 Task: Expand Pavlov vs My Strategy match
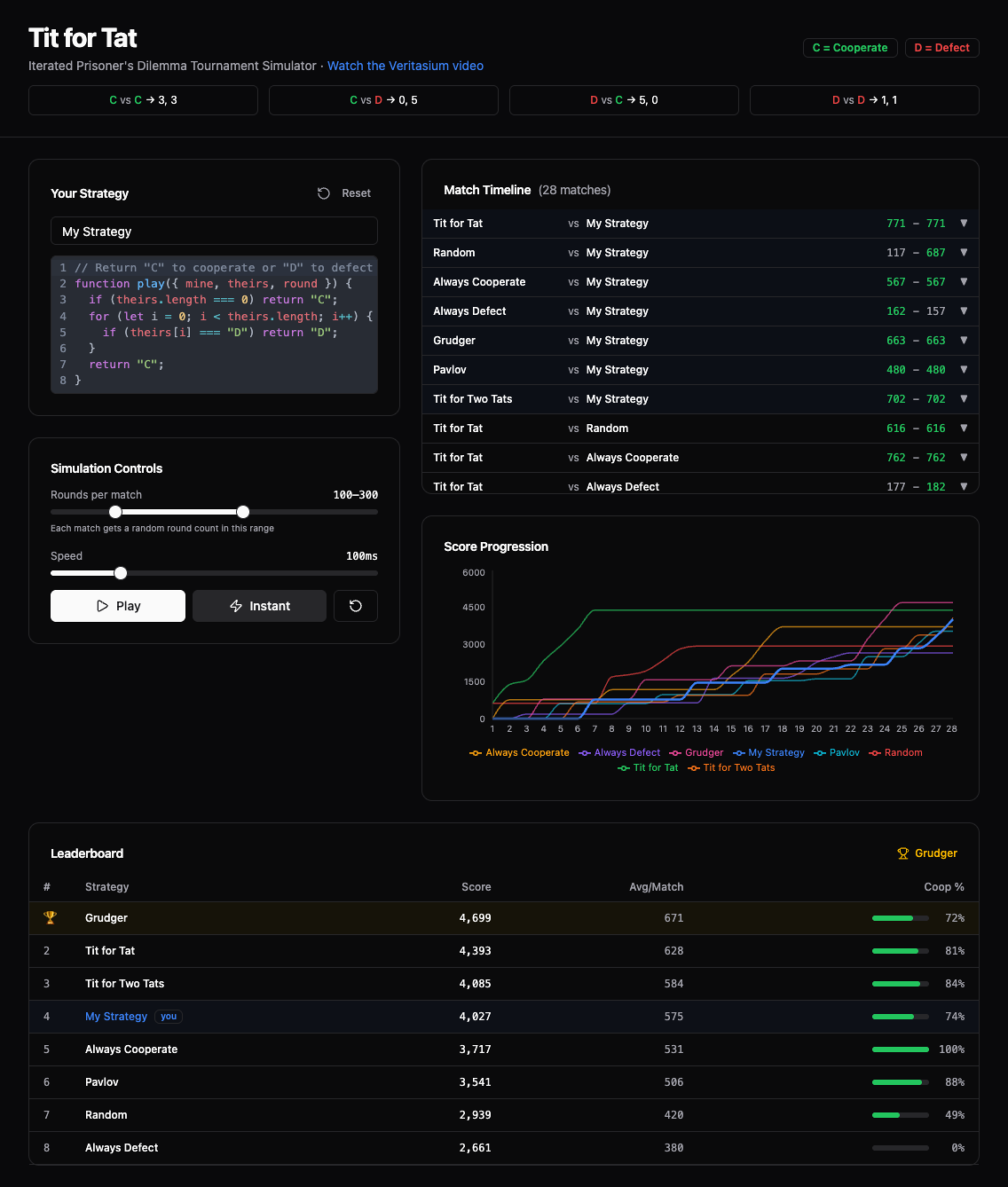point(964,370)
